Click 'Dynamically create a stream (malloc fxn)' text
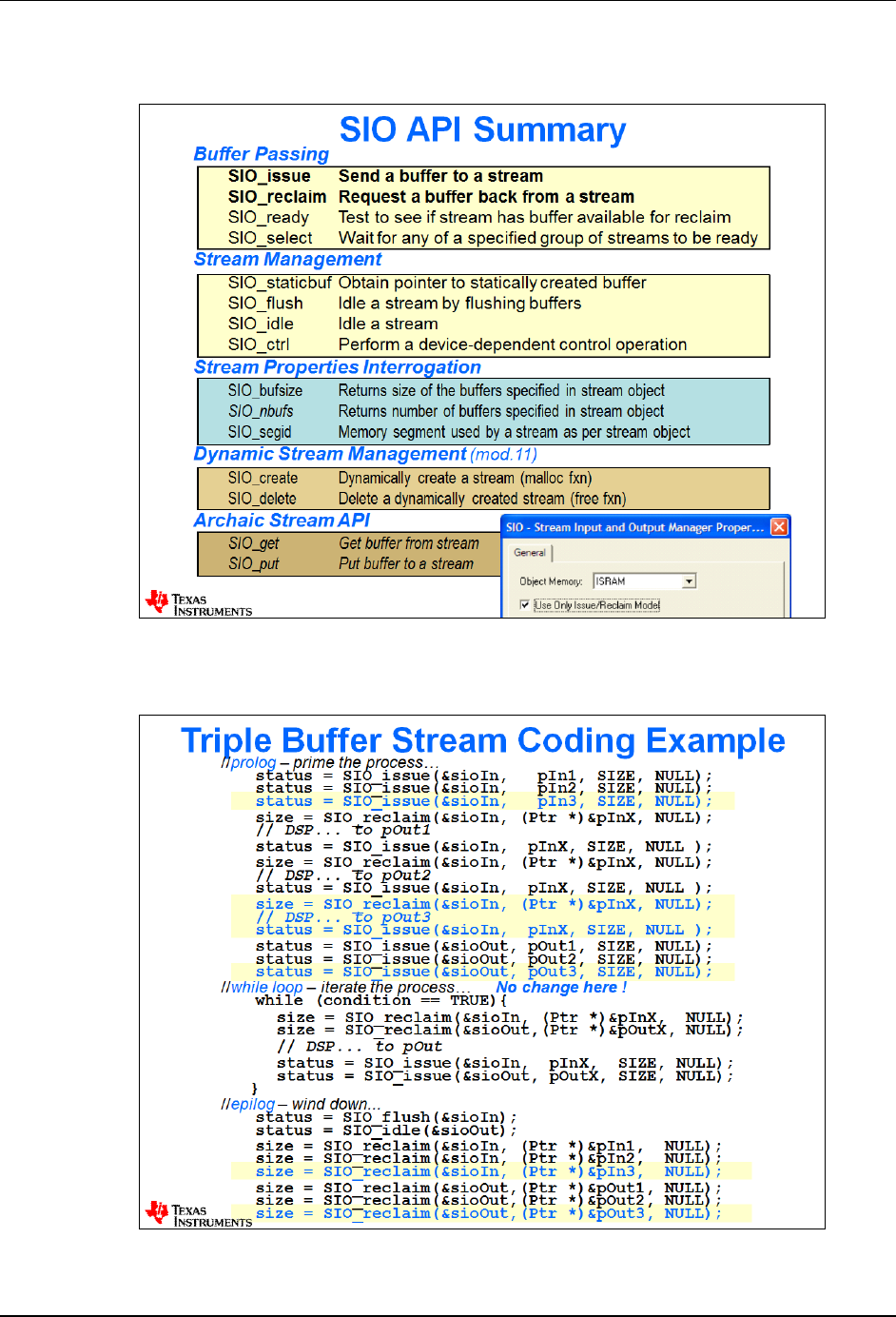Viewport: 896px width, 1317px height. (x=465, y=479)
